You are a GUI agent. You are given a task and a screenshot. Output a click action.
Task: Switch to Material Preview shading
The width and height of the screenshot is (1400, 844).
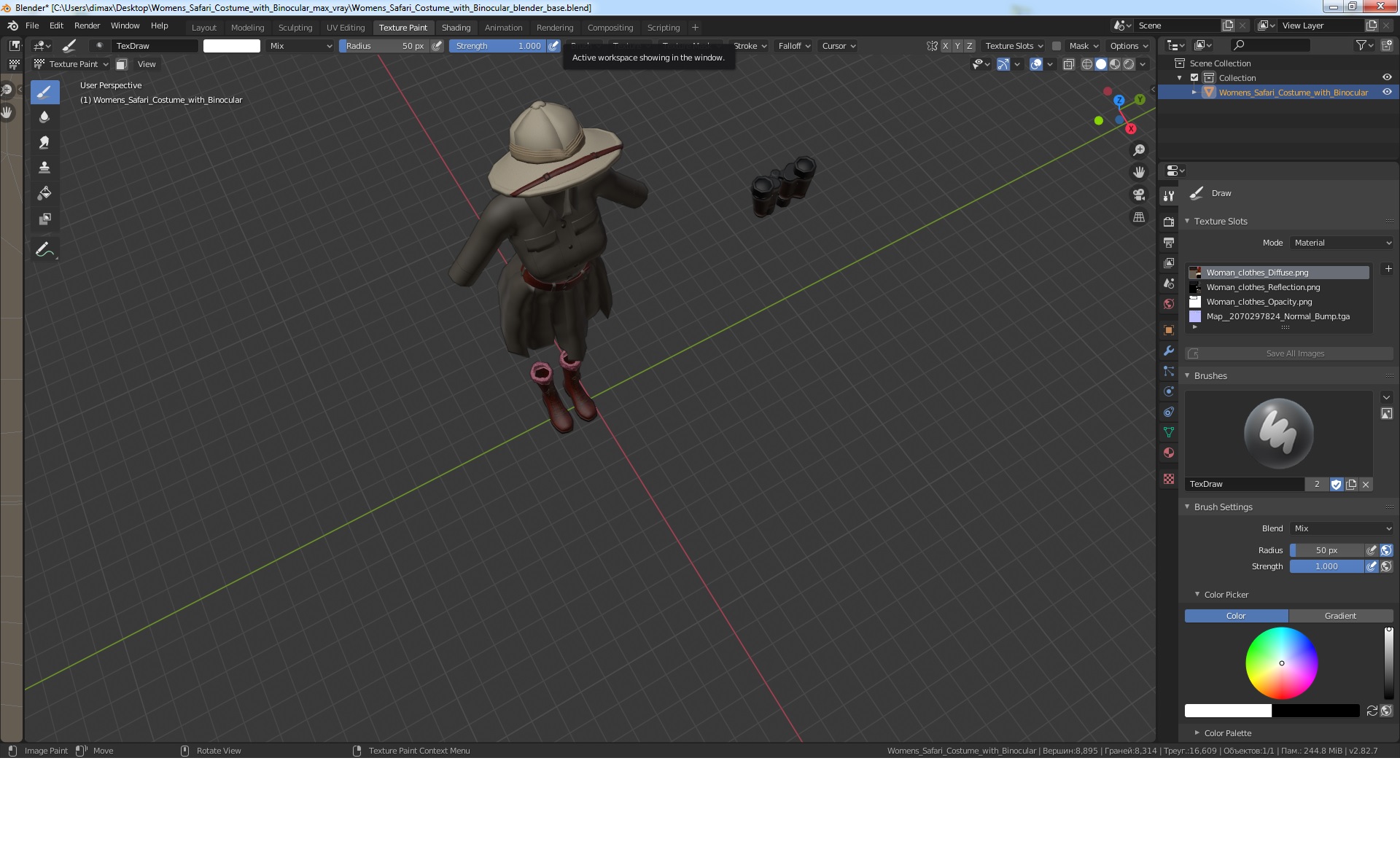1115,64
